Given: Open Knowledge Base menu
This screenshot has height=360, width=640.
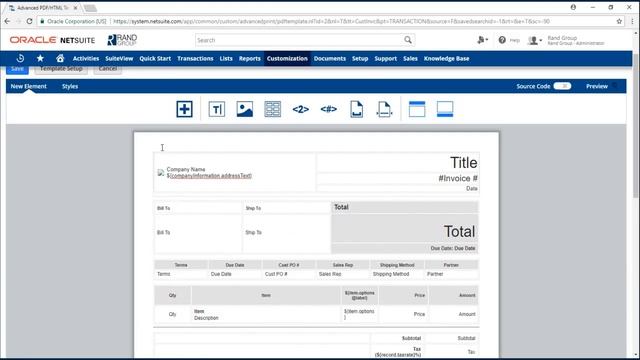Looking at the screenshot, I should (447, 58).
